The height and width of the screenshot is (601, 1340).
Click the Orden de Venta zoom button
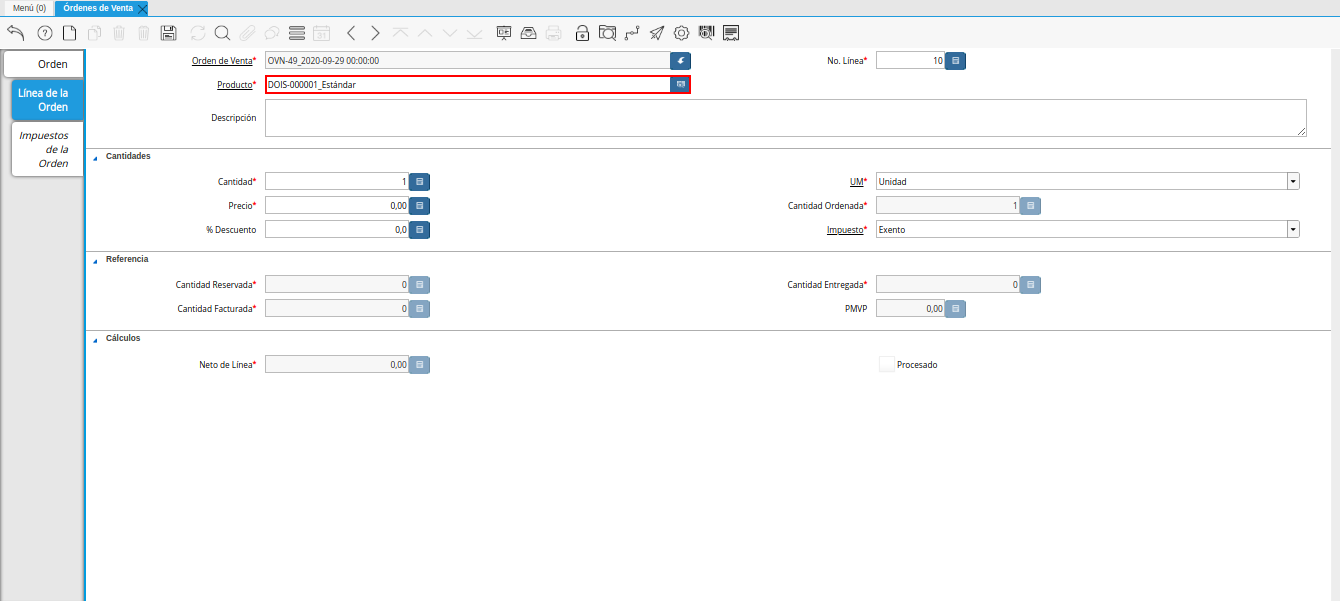tap(680, 61)
